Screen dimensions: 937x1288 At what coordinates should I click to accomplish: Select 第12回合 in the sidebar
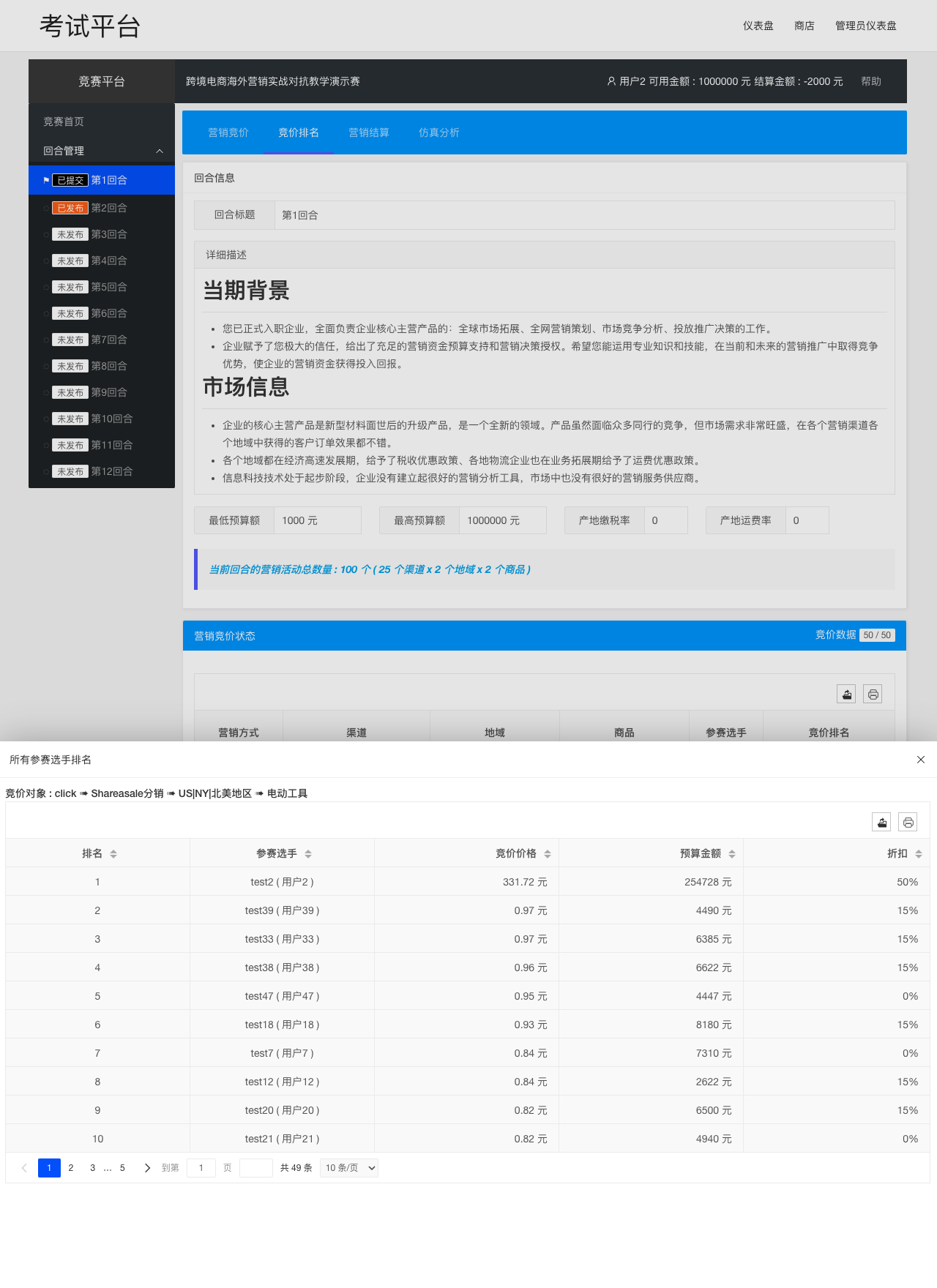click(x=102, y=471)
